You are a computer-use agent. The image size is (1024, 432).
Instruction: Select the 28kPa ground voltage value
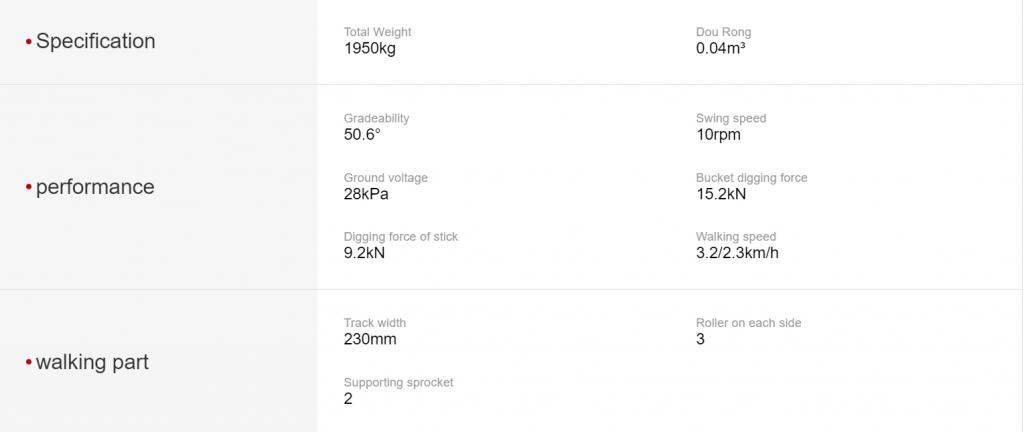click(366, 194)
